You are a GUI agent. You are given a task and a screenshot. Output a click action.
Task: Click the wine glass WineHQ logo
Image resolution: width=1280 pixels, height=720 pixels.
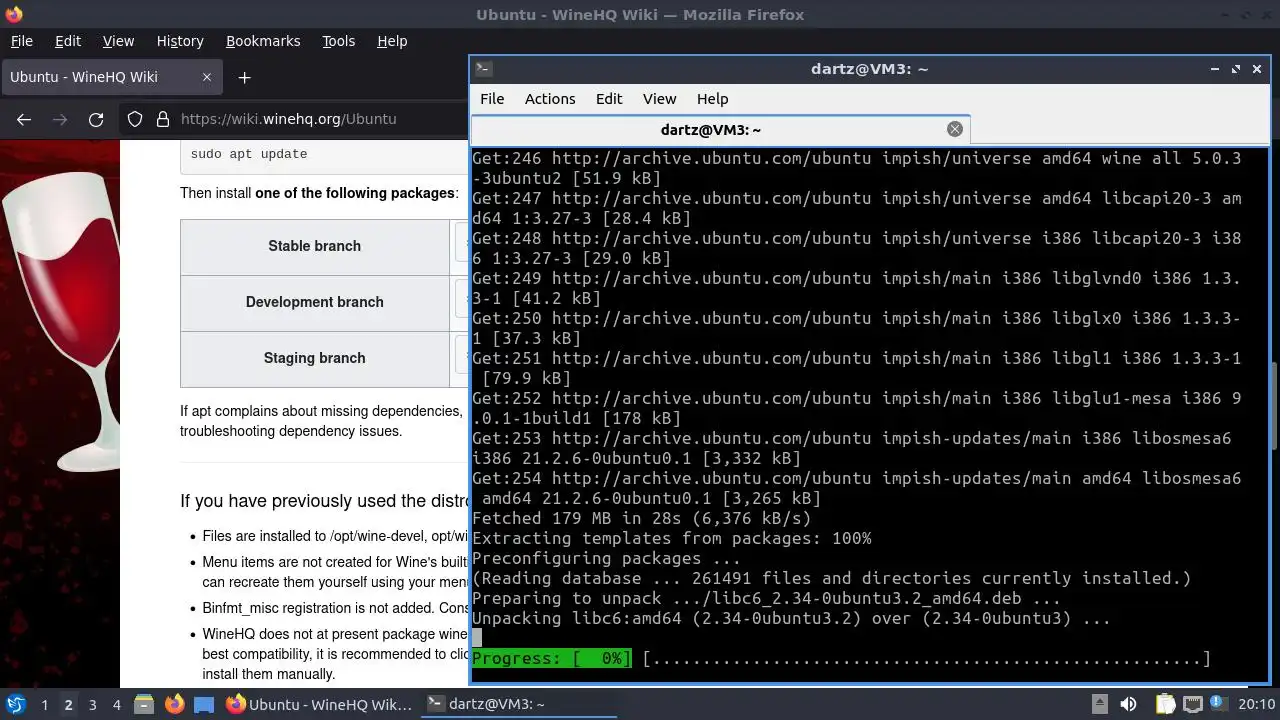pyautogui.click(x=60, y=320)
